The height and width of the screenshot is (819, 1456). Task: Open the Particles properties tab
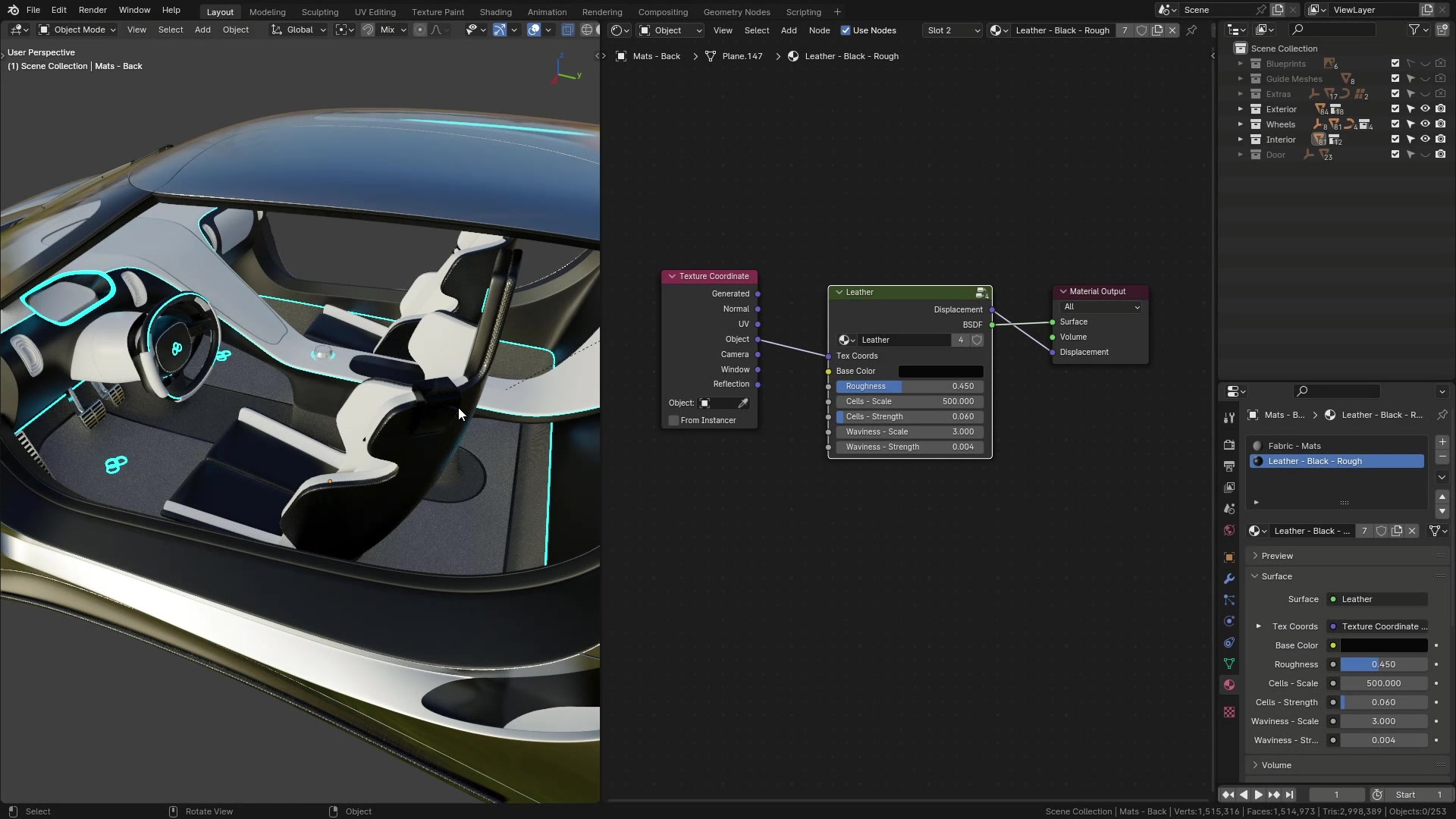pos(1229,600)
